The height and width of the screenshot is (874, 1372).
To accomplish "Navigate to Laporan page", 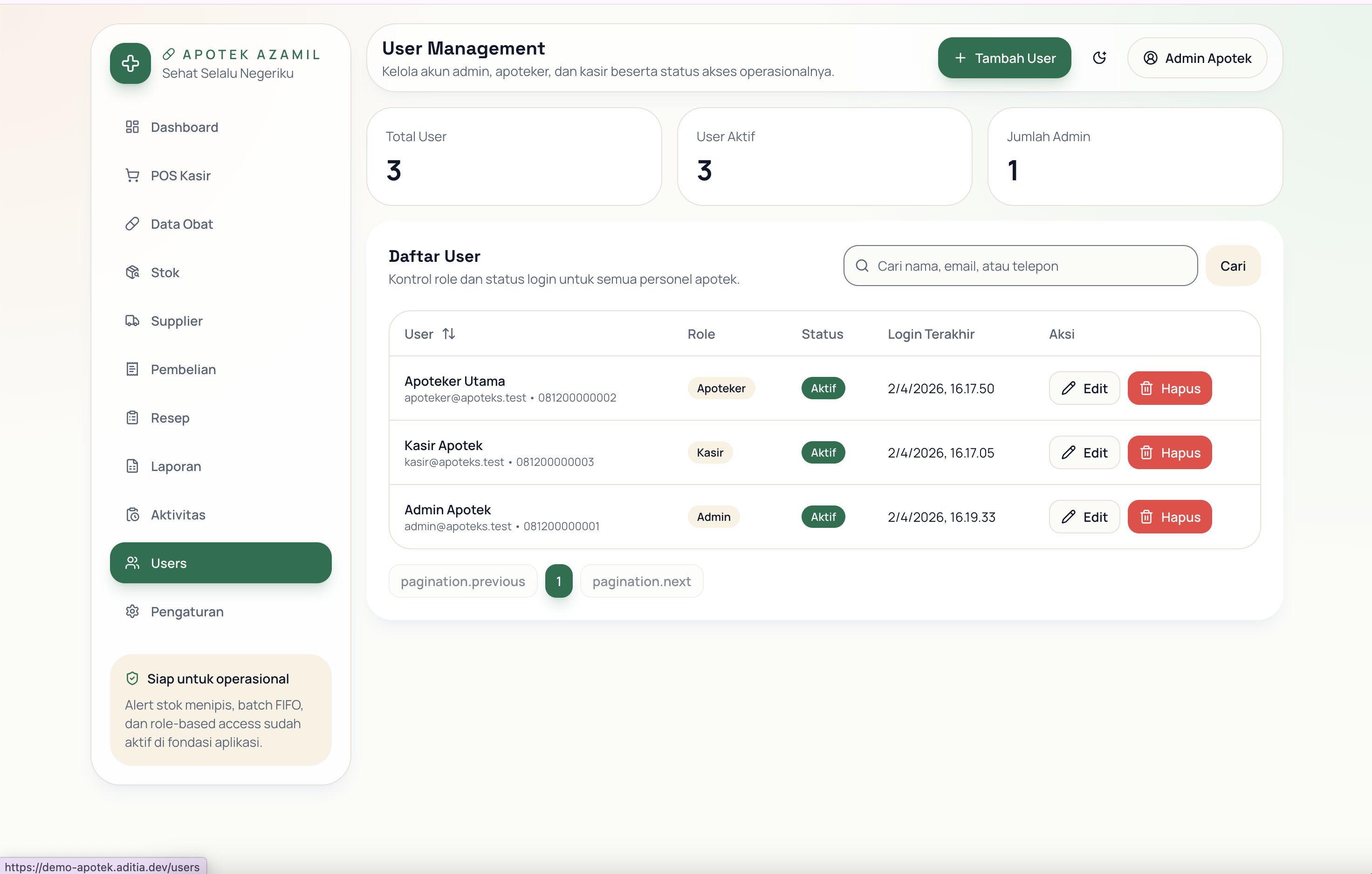I will pos(176,466).
